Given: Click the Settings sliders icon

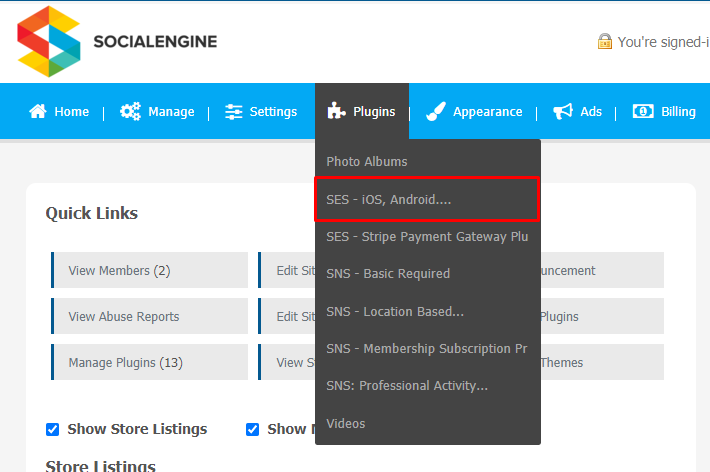Looking at the screenshot, I should pos(234,111).
